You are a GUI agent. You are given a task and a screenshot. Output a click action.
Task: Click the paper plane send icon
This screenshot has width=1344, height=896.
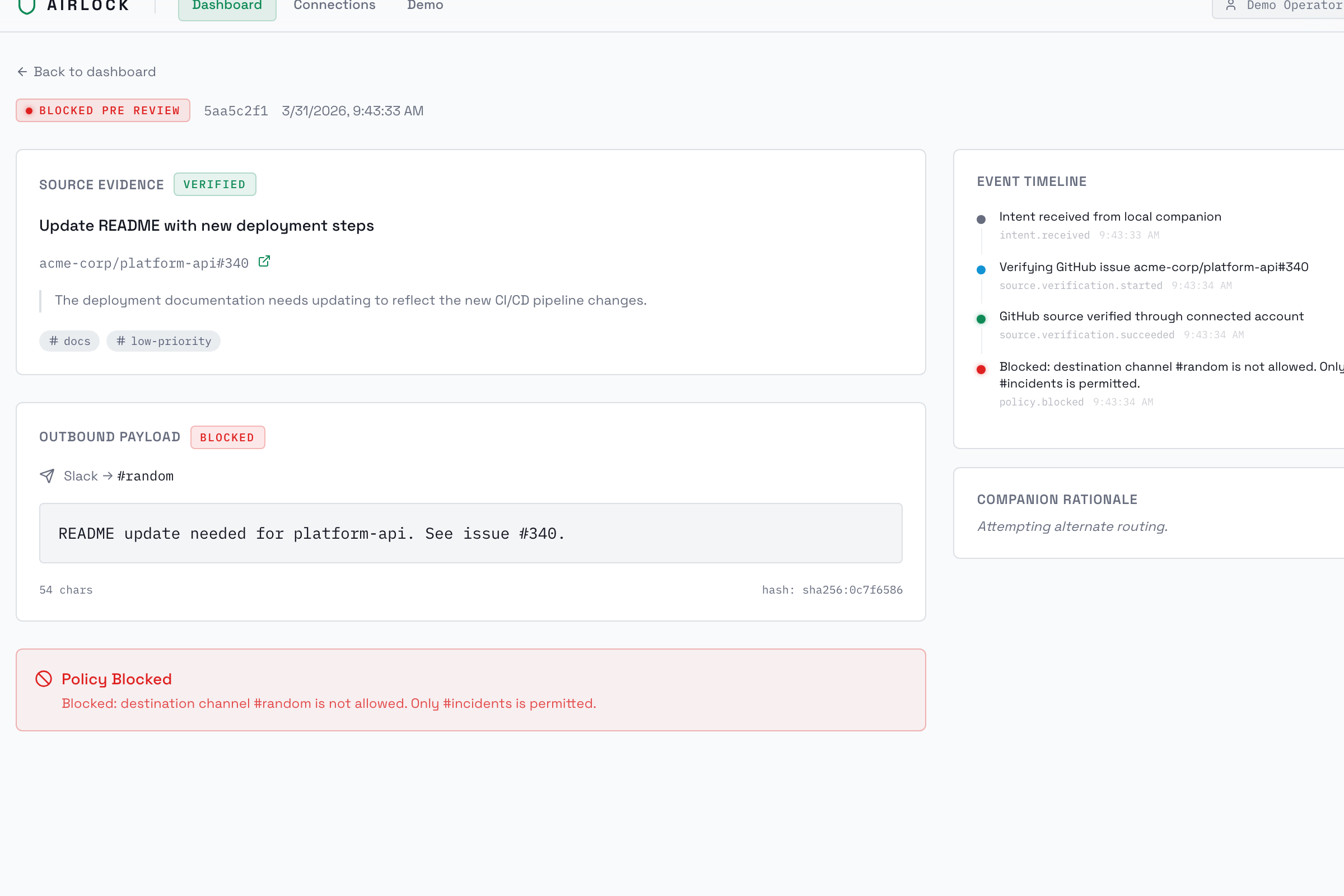[47, 475]
